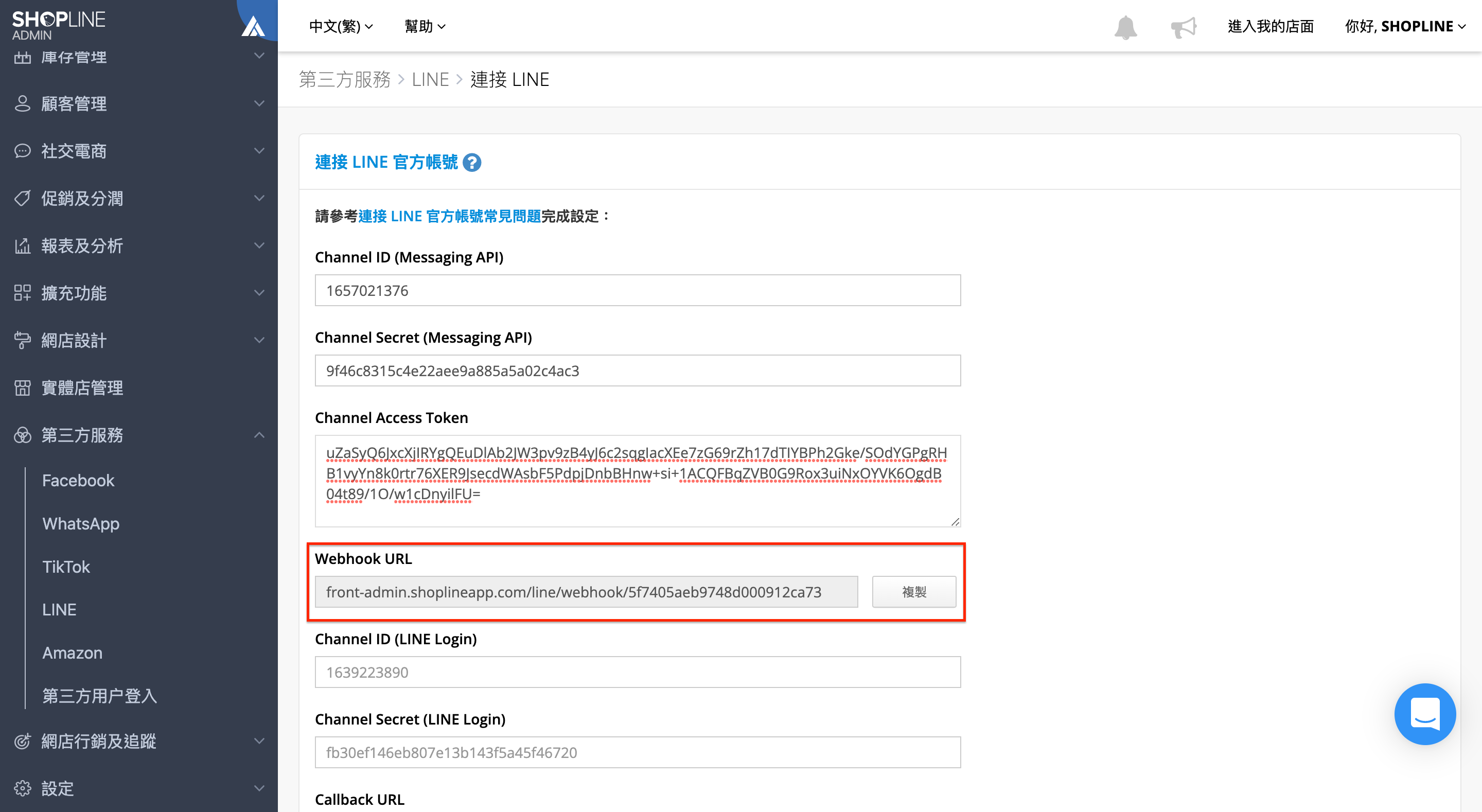The image size is (1482, 812).
Task: Click the 連接 LINE breadcrumb text
Action: pyautogui.click(x=510, y=79)
